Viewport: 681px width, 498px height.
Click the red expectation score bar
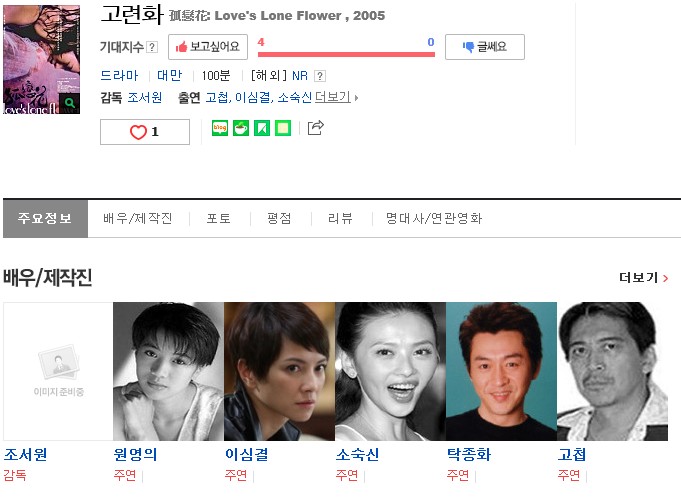346,54
